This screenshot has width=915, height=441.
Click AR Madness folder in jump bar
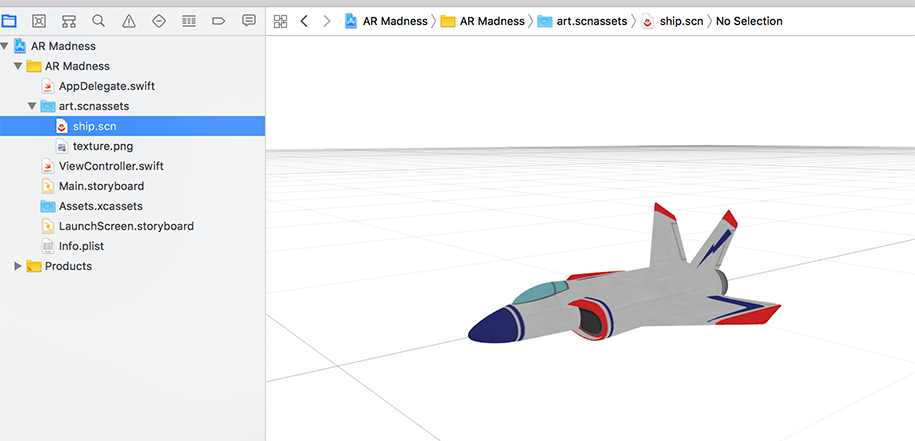point(483,22)
